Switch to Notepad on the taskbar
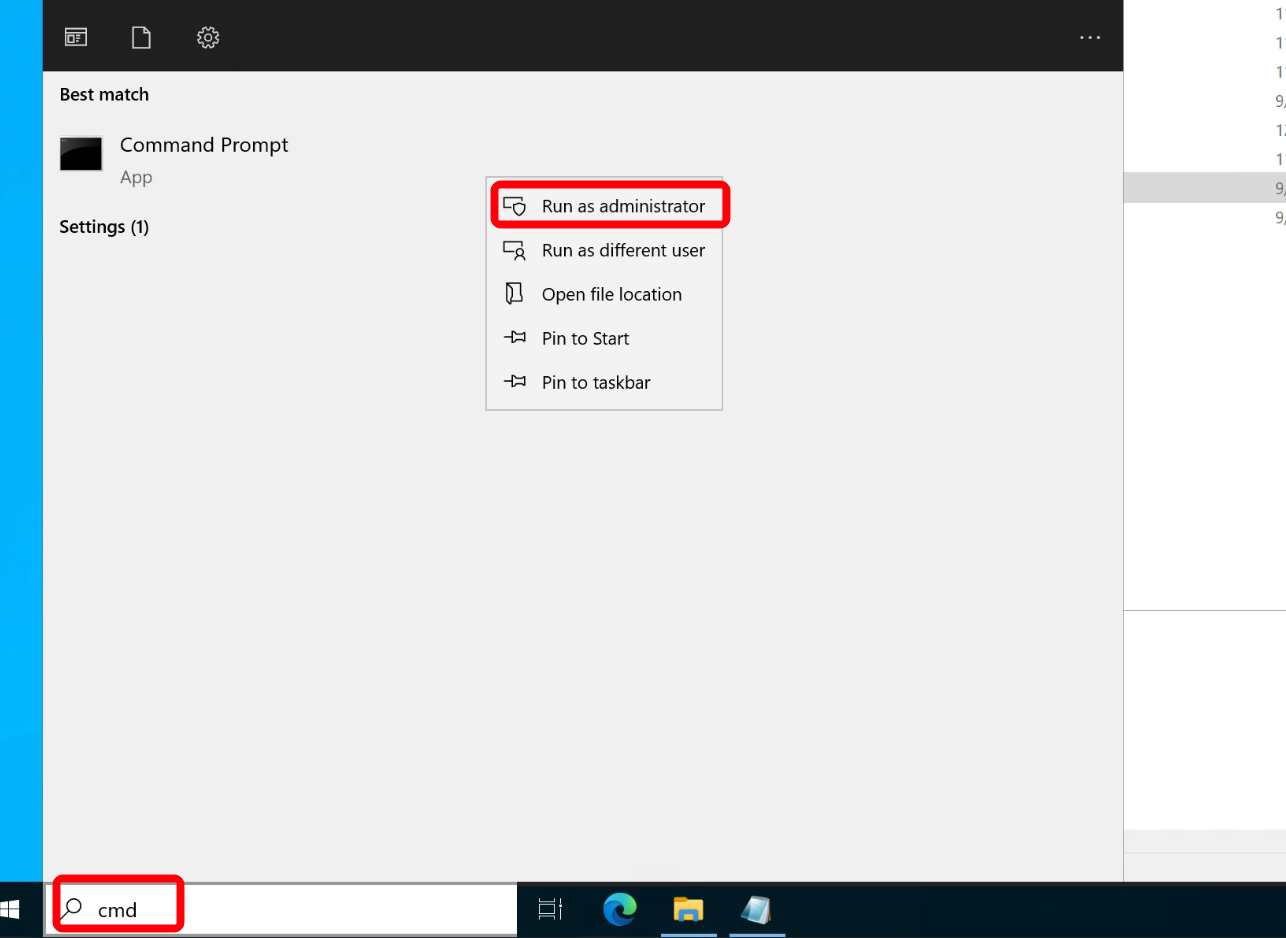 [x=756, y=910]
